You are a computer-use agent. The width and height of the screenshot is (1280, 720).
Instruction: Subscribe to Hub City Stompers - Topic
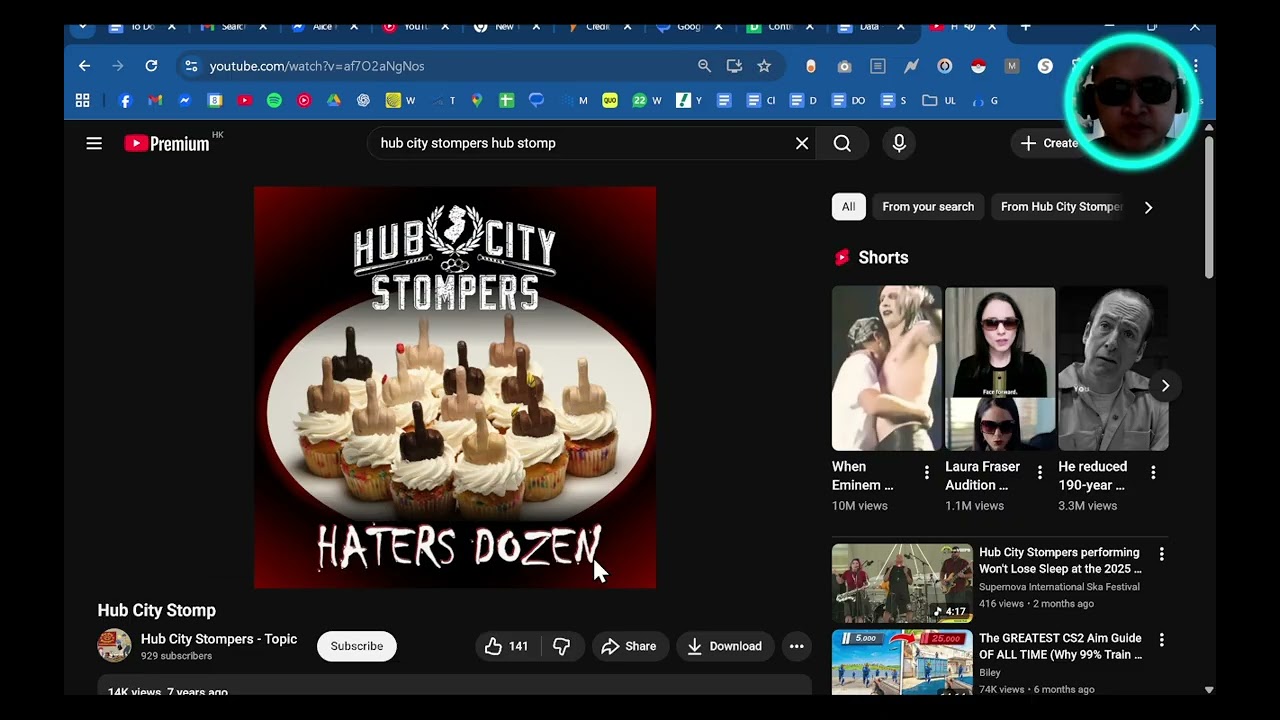pos(357,646)
